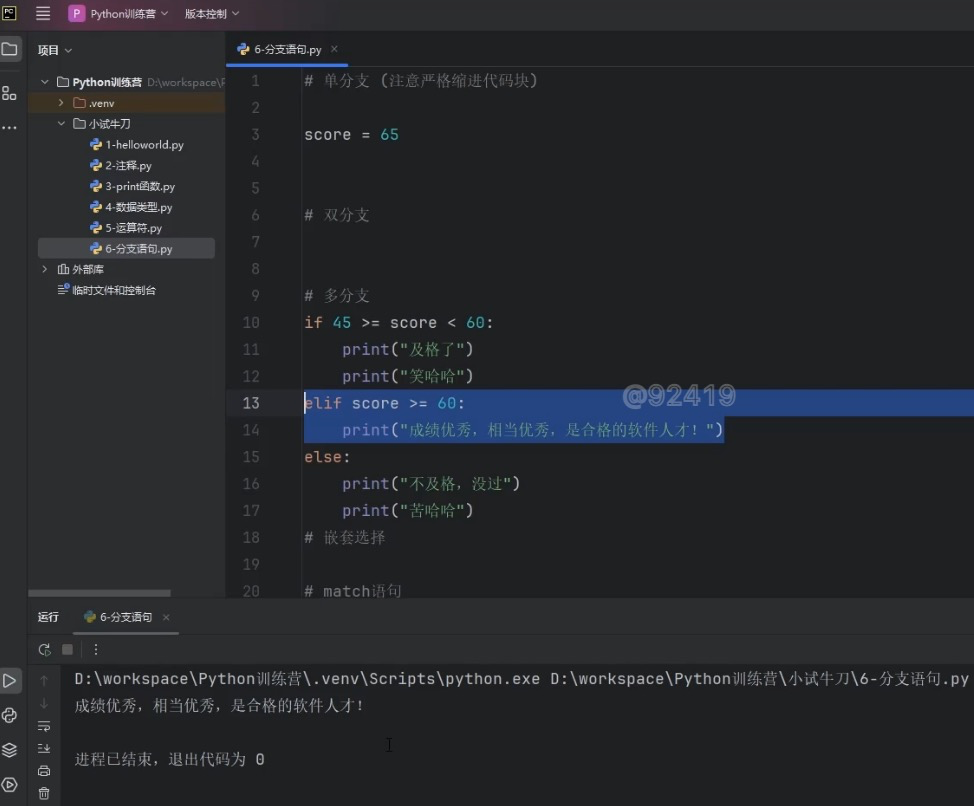The width and height of the screenshot is (974, 806).
Task: Select 临时文件和控制台 node
Action: point(106,290)
